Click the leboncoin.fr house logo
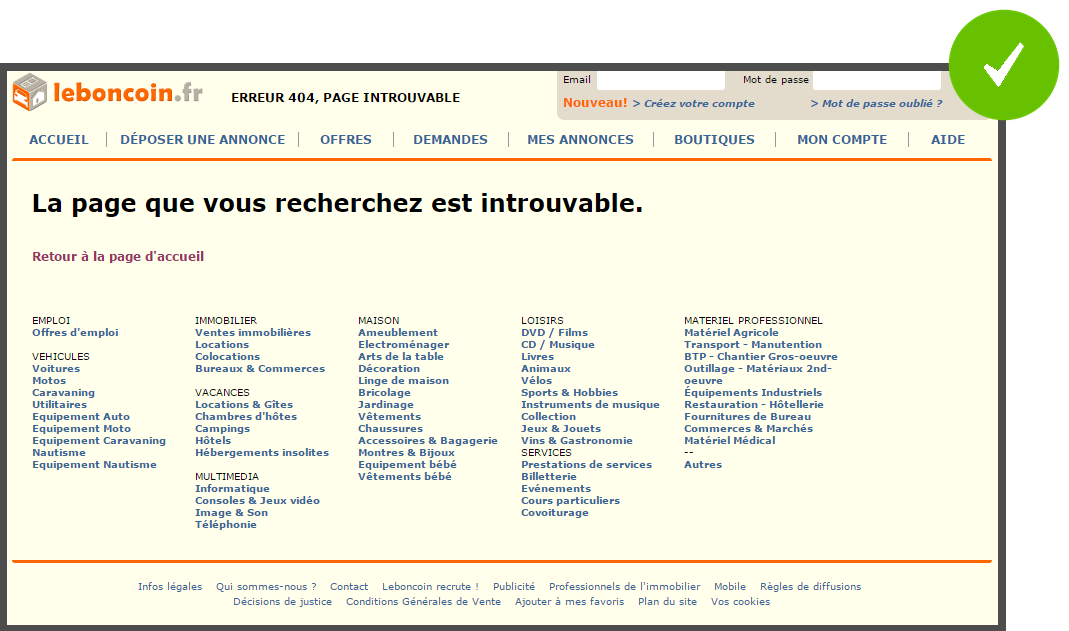This screenshot has width=1069, height=631. click(x=32, y=91)
